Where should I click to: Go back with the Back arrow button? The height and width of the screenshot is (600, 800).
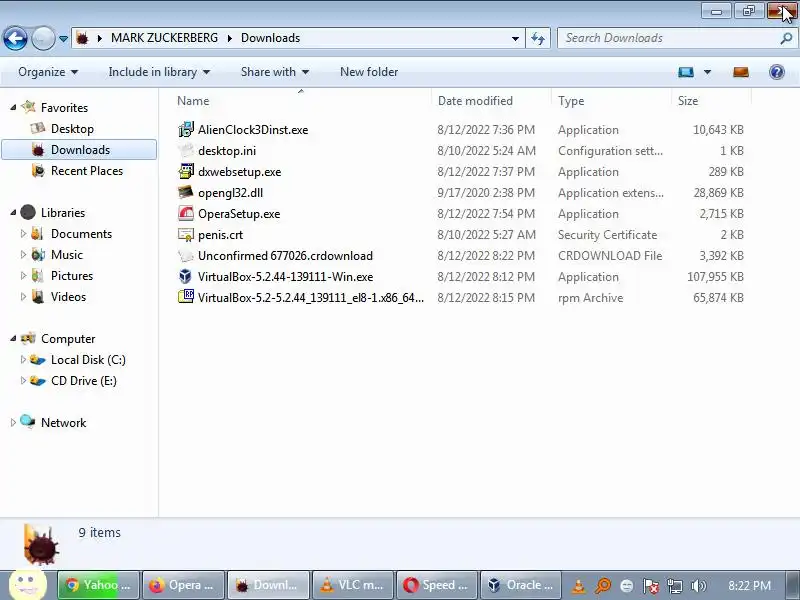pyautogui.click(x=15, y=38)
